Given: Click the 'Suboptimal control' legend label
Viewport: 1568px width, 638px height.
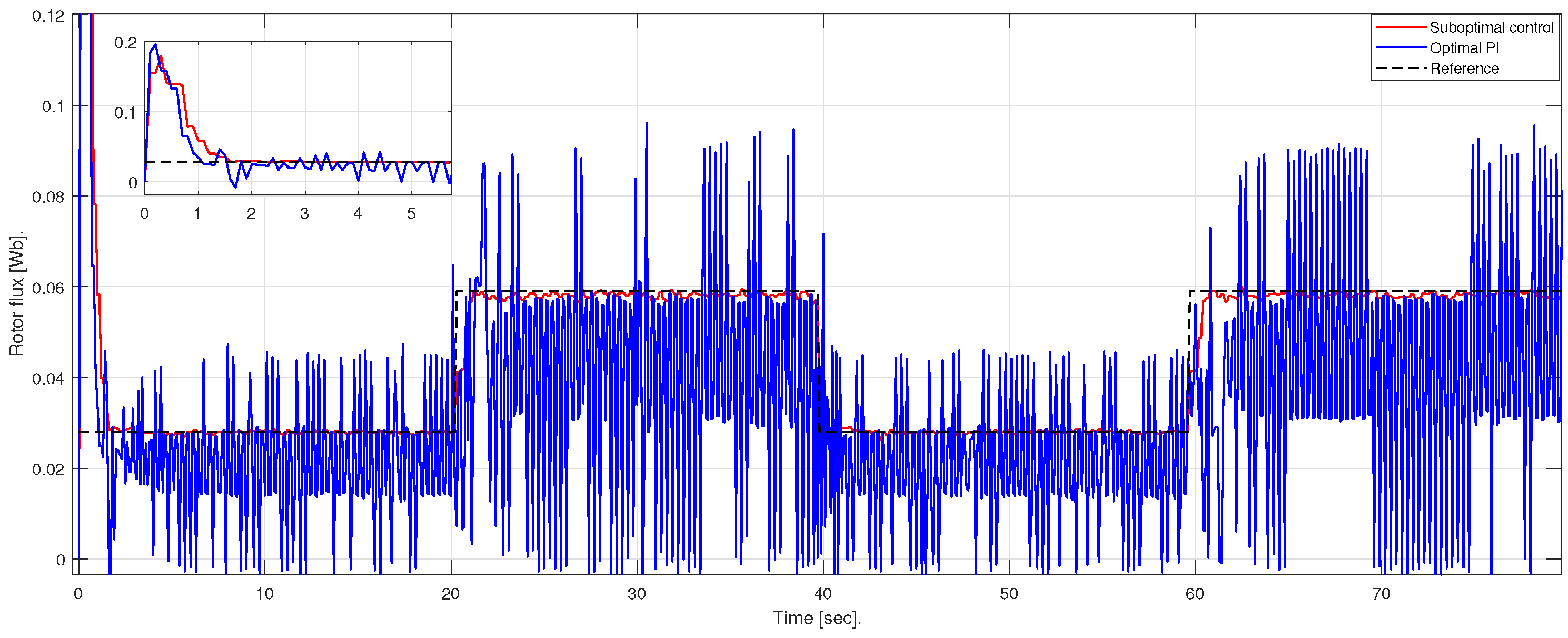Looking at the screenshot, I should (1491, 27).
